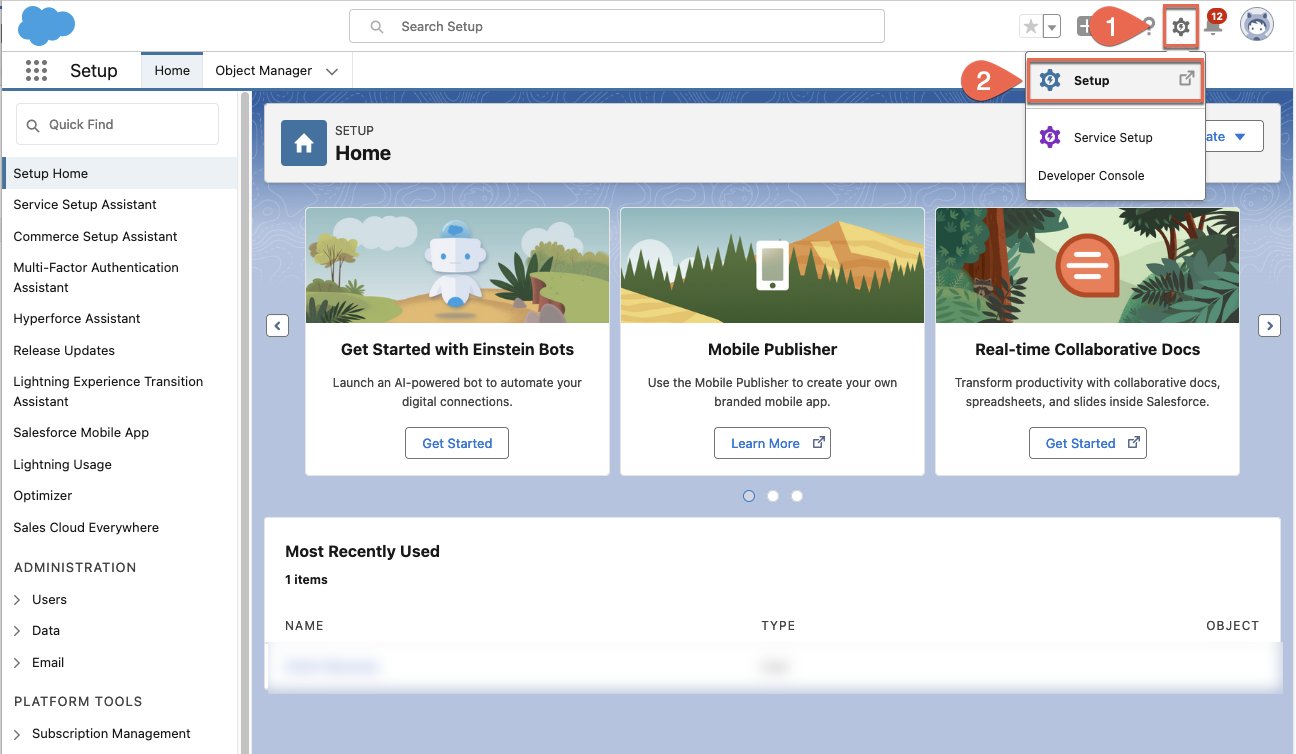The height and width of the screenshot is (754, 1296).
Task: Open the App Launcher grid icon
Action: click(36, 70)
